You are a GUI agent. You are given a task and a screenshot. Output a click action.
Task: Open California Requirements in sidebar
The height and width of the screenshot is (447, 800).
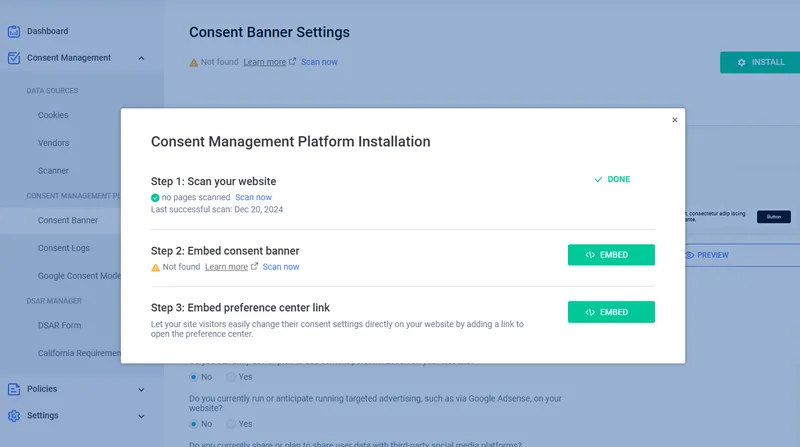coord(79,353)
